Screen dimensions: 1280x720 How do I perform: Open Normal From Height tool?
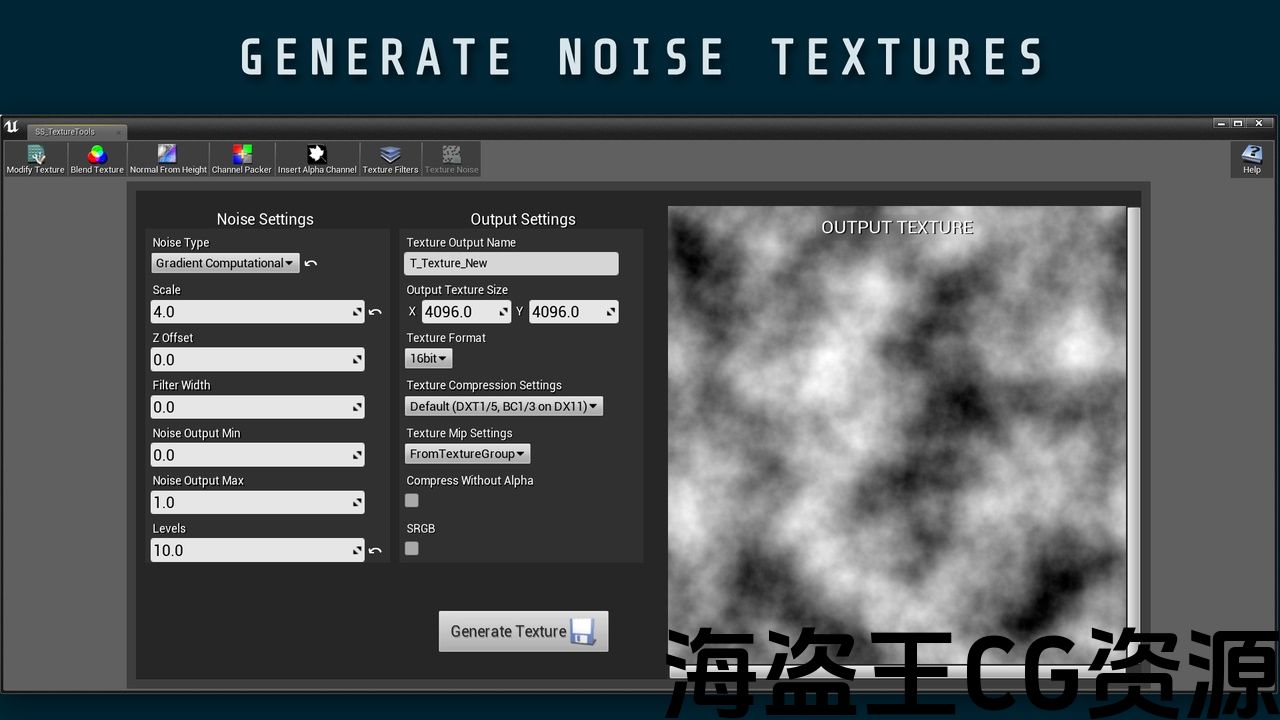(x=168, y=159)
